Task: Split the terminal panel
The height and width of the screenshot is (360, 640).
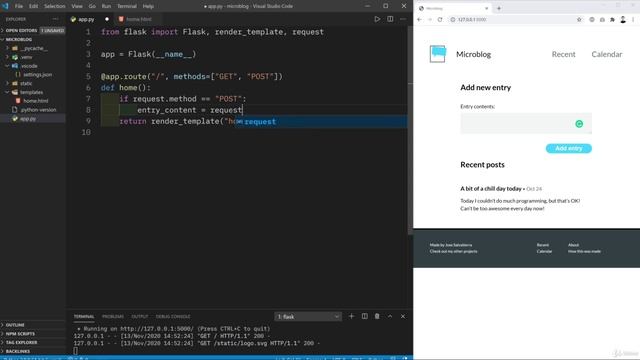Action: tap(364, 316)
